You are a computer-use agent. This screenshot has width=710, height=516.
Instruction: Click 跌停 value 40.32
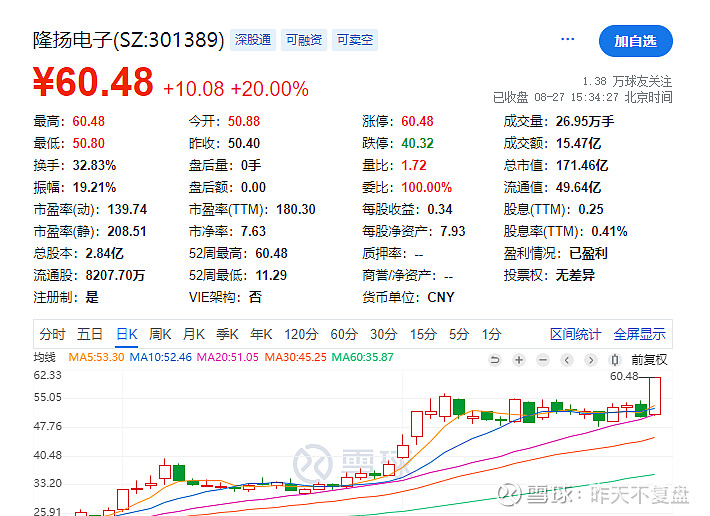tap(417, 143)
